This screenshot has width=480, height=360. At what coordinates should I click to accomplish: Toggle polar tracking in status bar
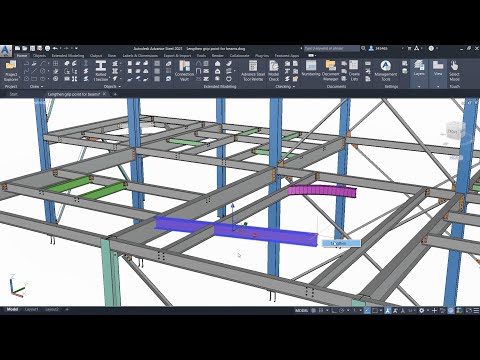point(342,310)
